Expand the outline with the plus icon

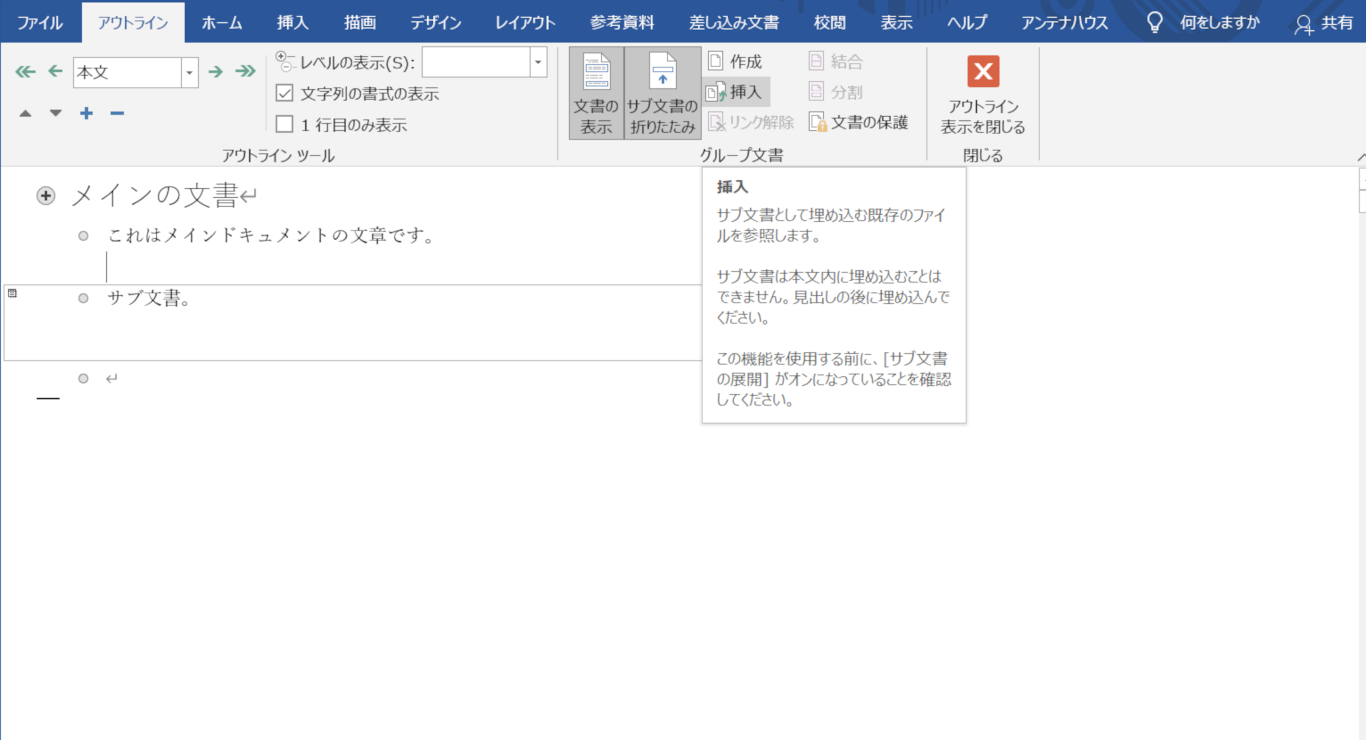(x=86, y=113)
